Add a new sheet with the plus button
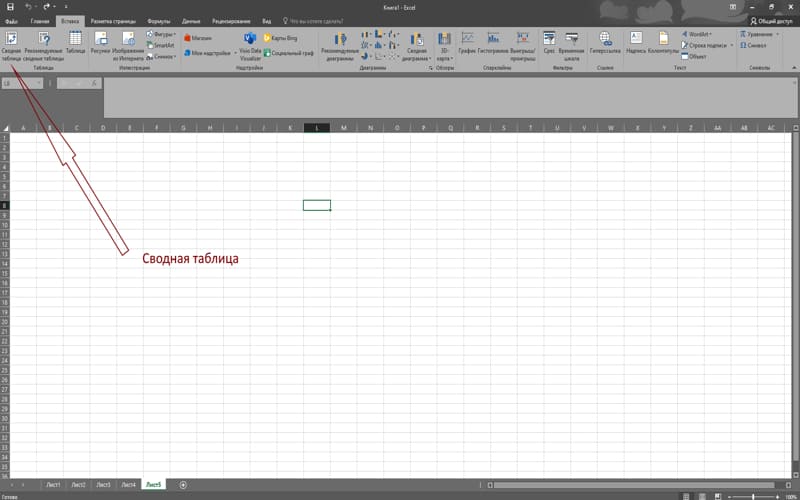This screenshot has height=500, width=800. [183, 485]
